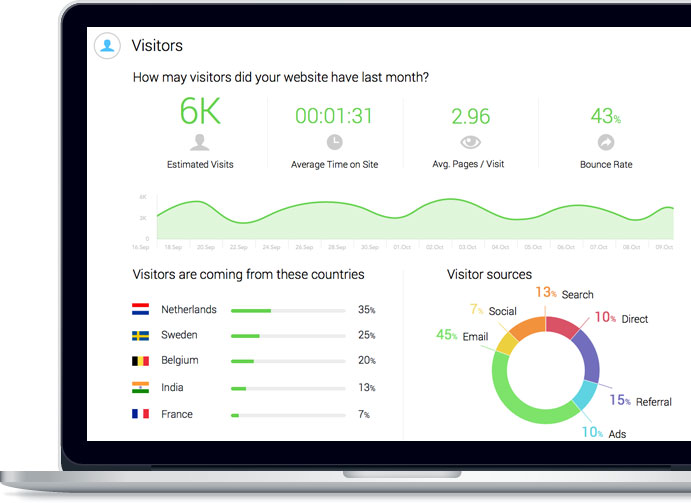This screenshot has width=691, height=503.
Task: Click the 00:01:31 average time value
Action: (334, 116)
